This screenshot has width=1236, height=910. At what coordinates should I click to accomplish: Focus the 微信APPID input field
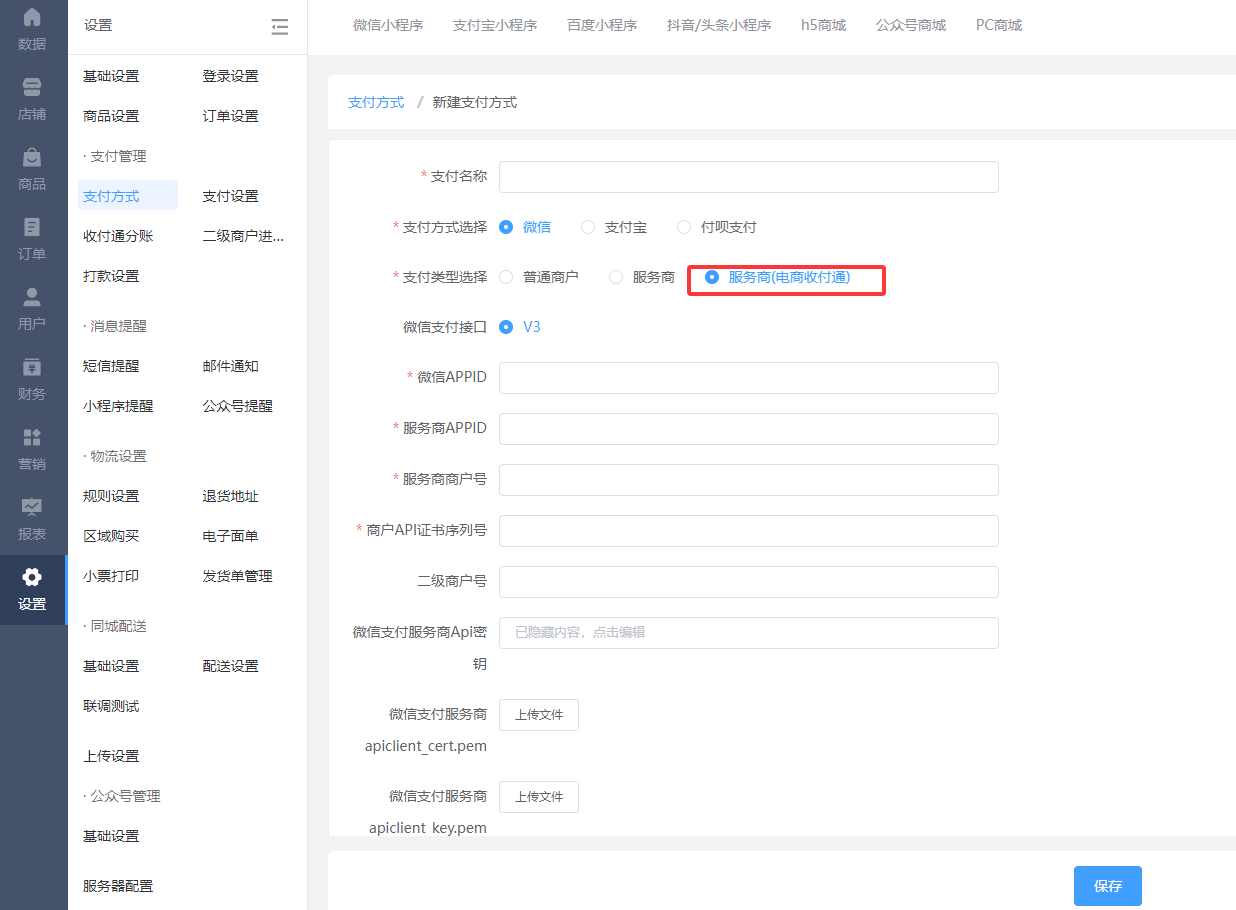[749, 377]
